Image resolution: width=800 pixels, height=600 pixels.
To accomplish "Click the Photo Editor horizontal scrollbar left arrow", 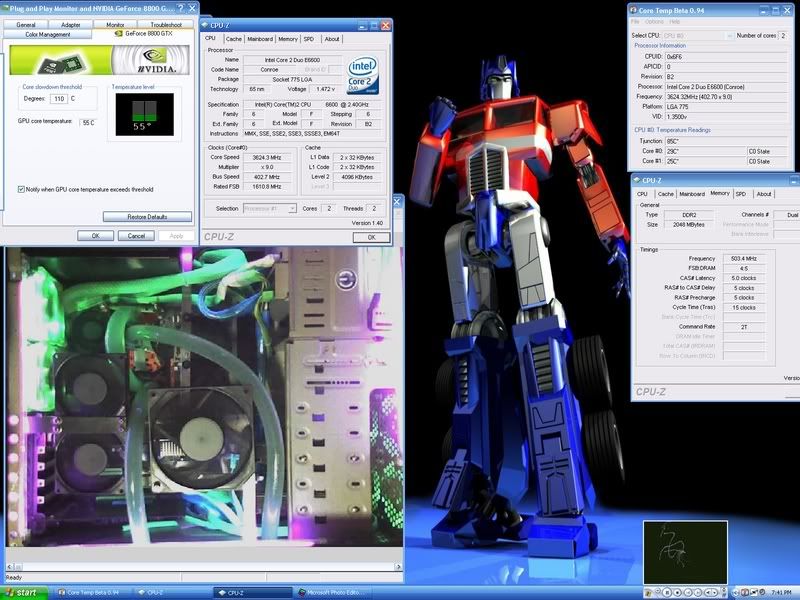I will click(x=10, y=567).
